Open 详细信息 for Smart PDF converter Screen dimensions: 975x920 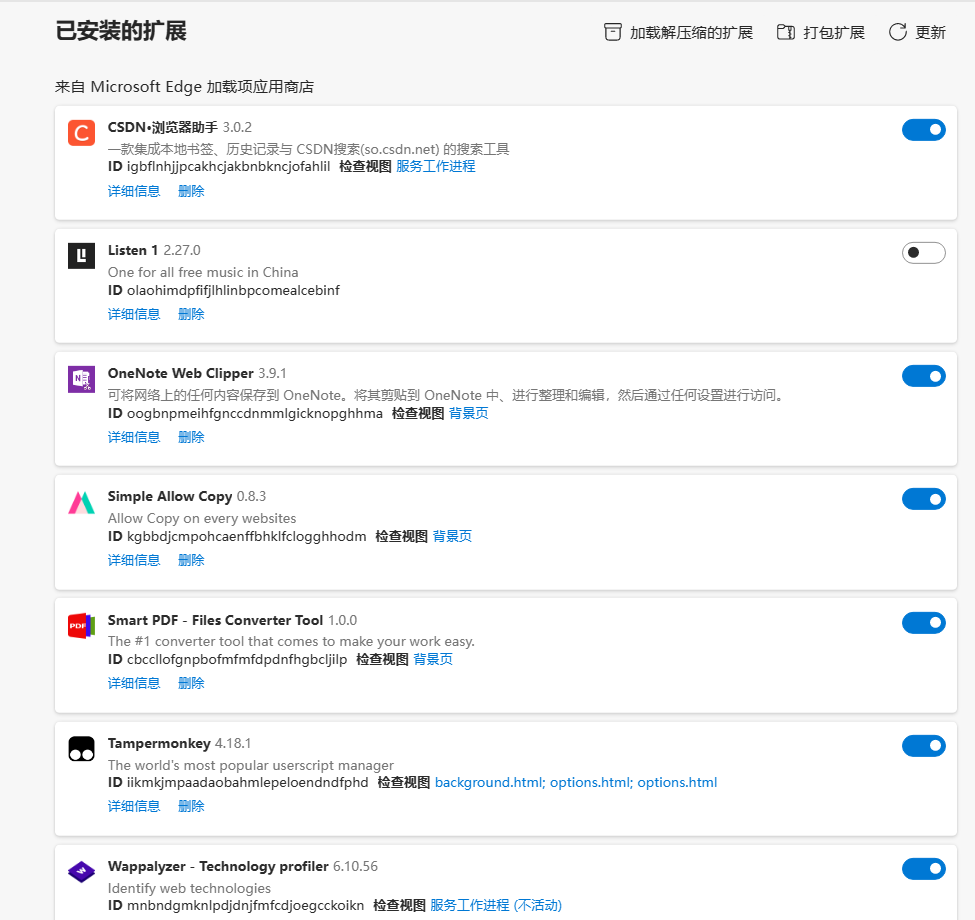click(134, 683)
